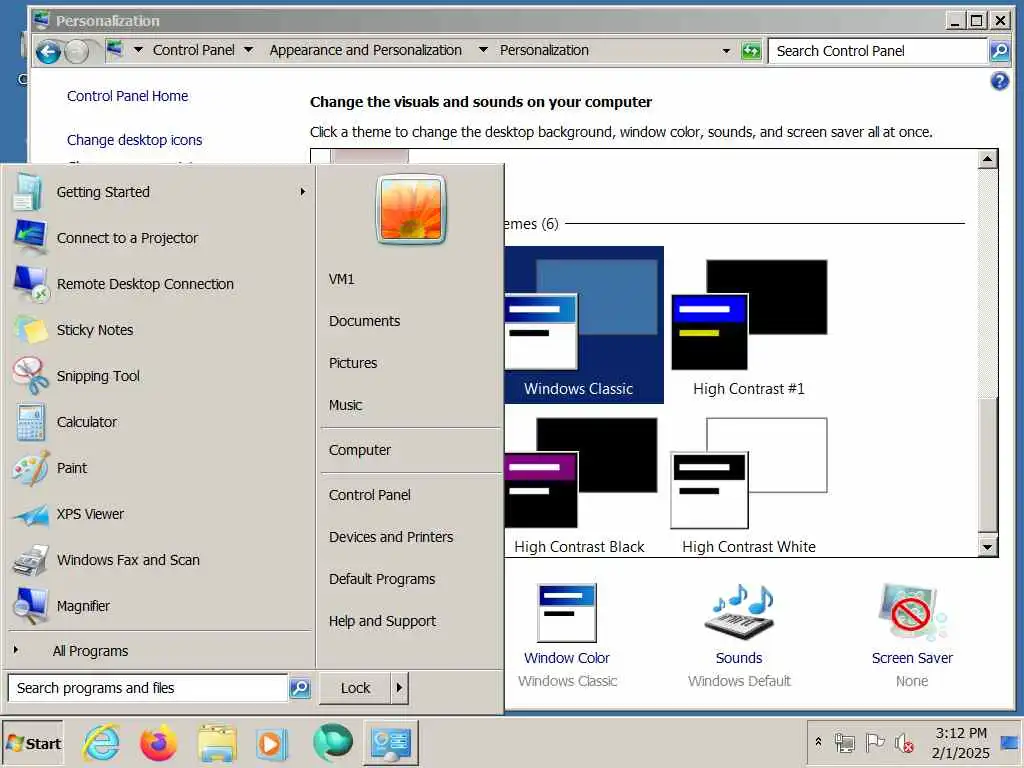Click the network tray icon
This screenshot has height=768, width=1024.
(844, 743)
